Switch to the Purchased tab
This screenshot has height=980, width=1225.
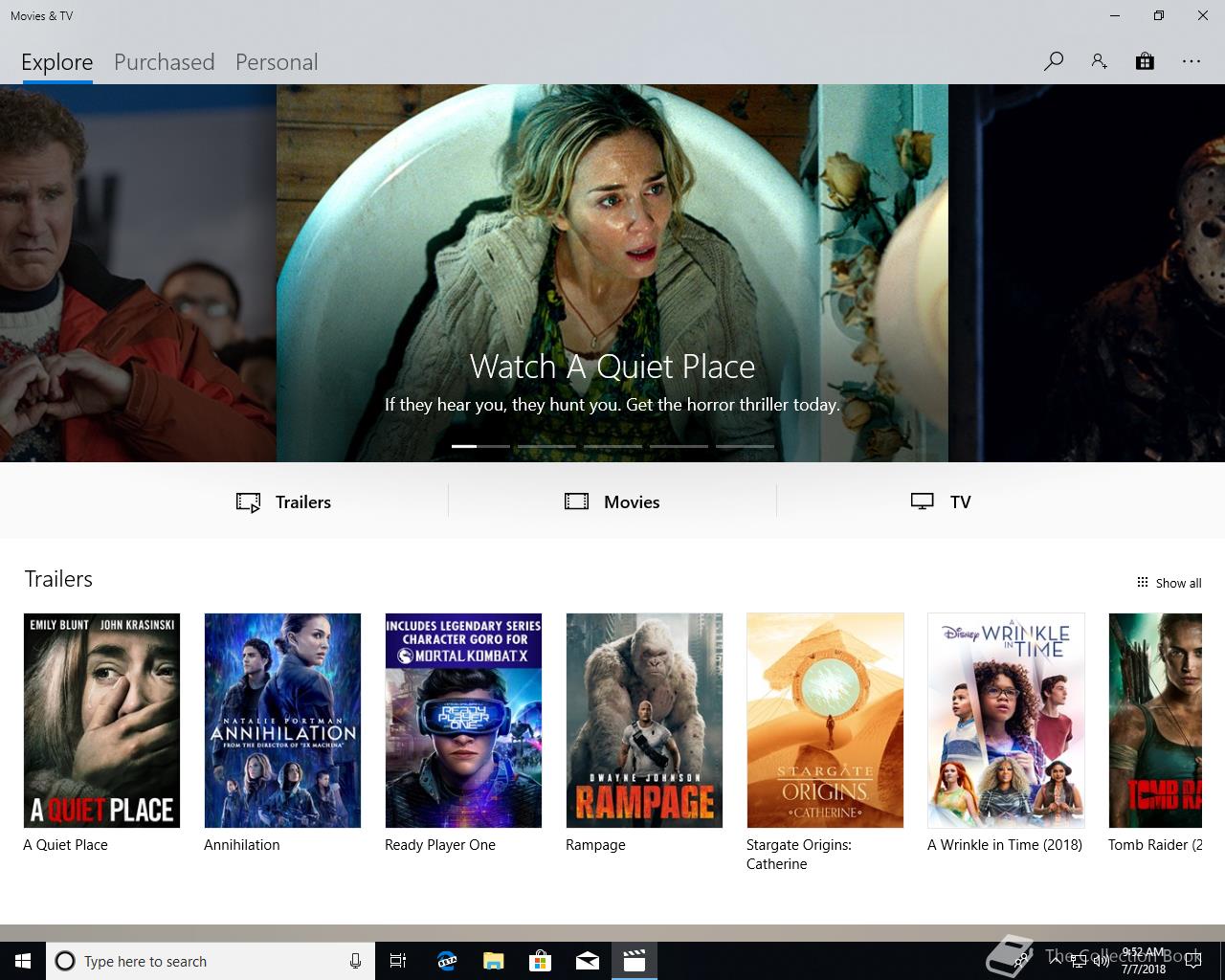165,62
